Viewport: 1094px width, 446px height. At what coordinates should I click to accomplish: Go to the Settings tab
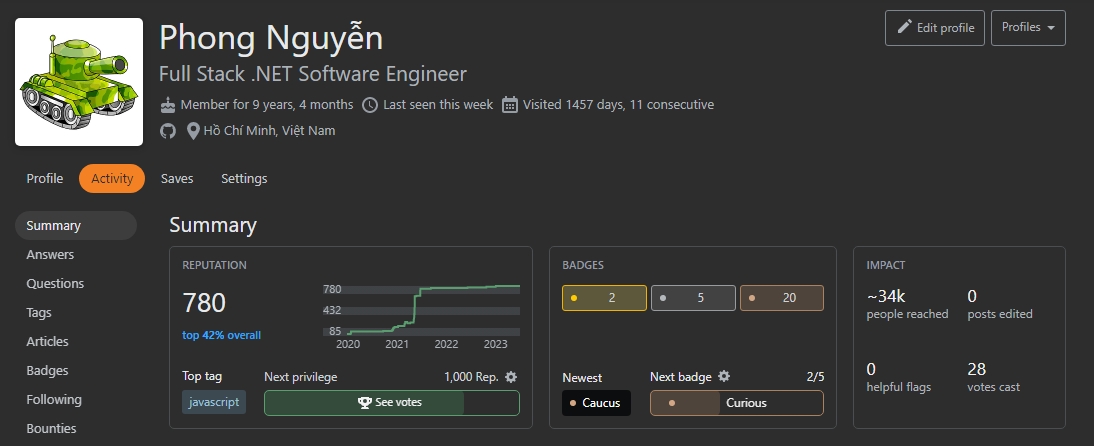[x=244, y=179]
